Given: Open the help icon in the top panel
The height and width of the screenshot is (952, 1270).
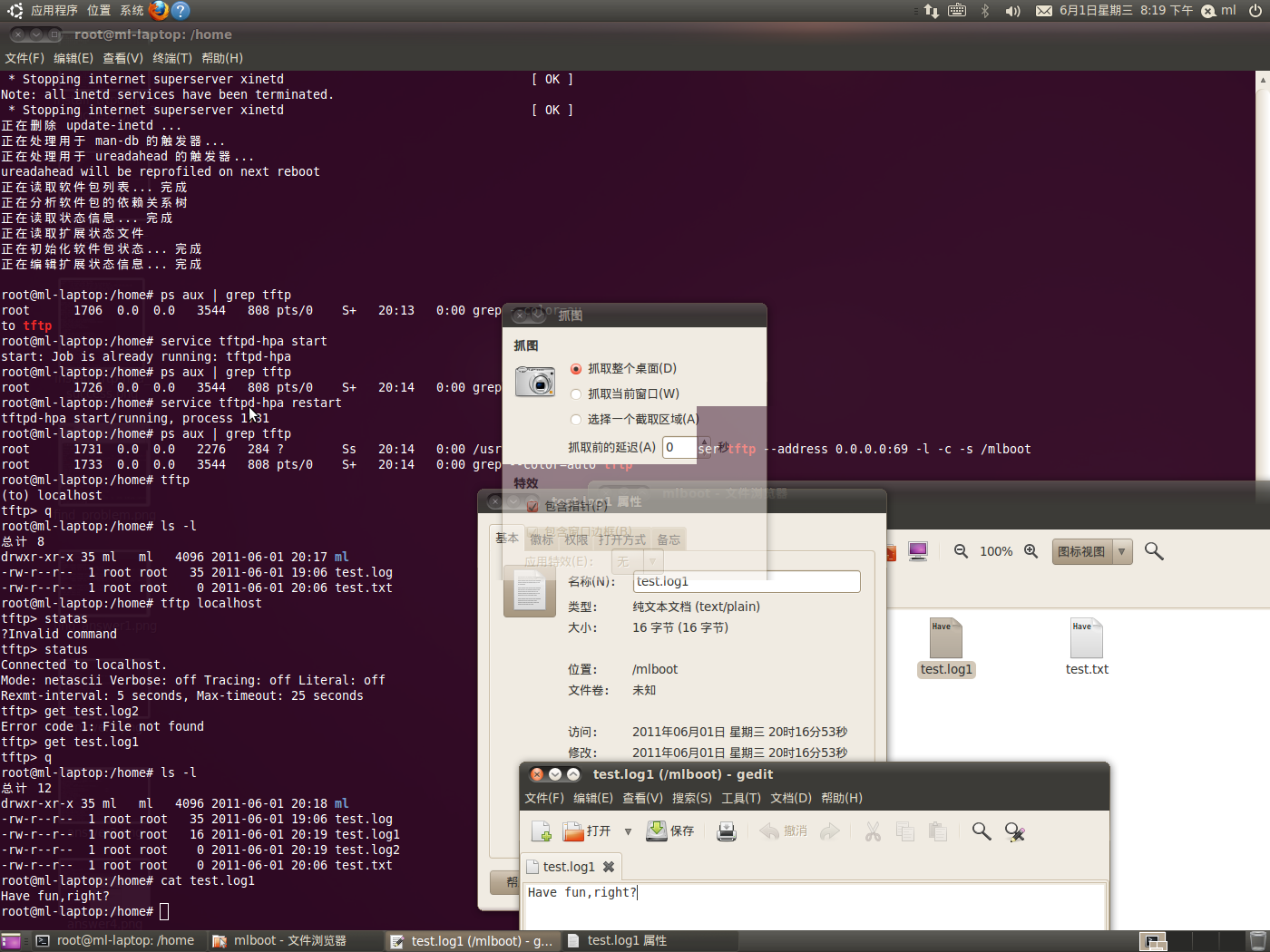Looking at the screenshot, I should click(181, 10).
